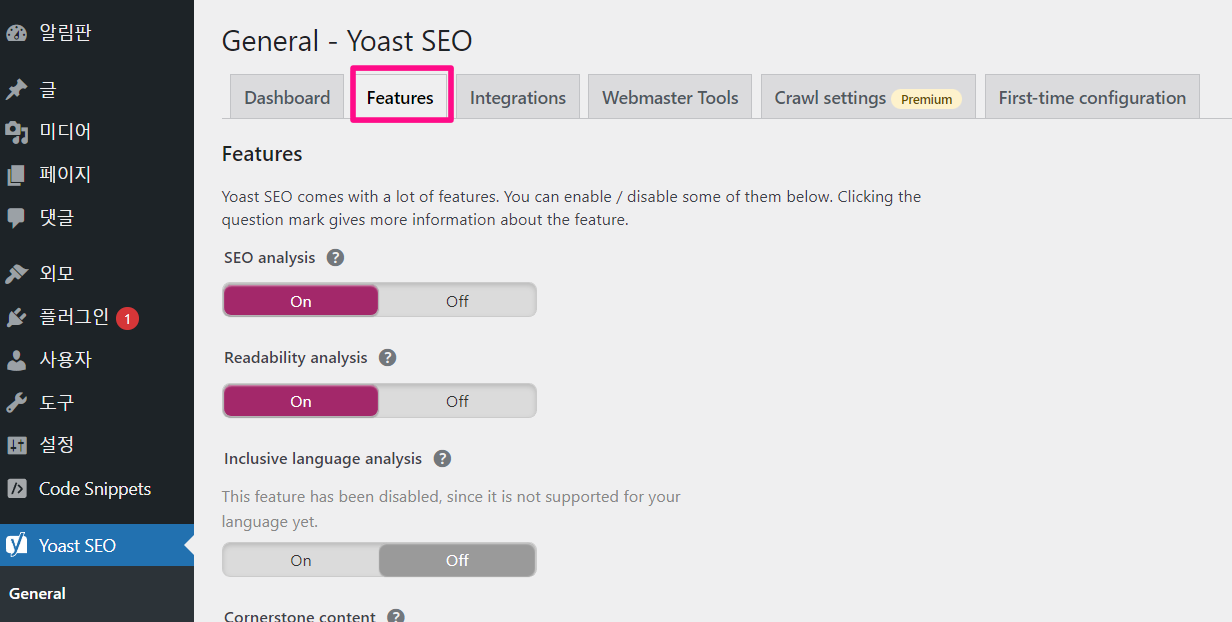Open the 글 posts menu

pos(97,90)
